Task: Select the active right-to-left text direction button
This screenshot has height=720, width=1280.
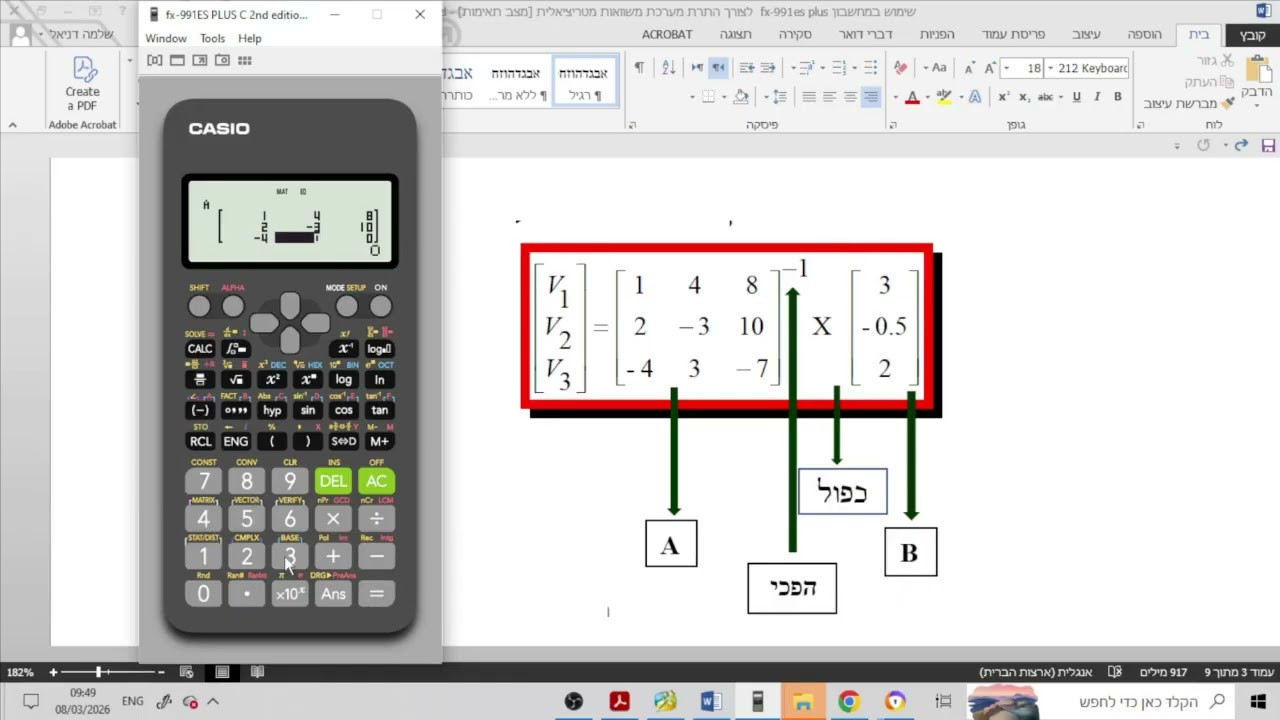Action: click(x=718, y=68)
